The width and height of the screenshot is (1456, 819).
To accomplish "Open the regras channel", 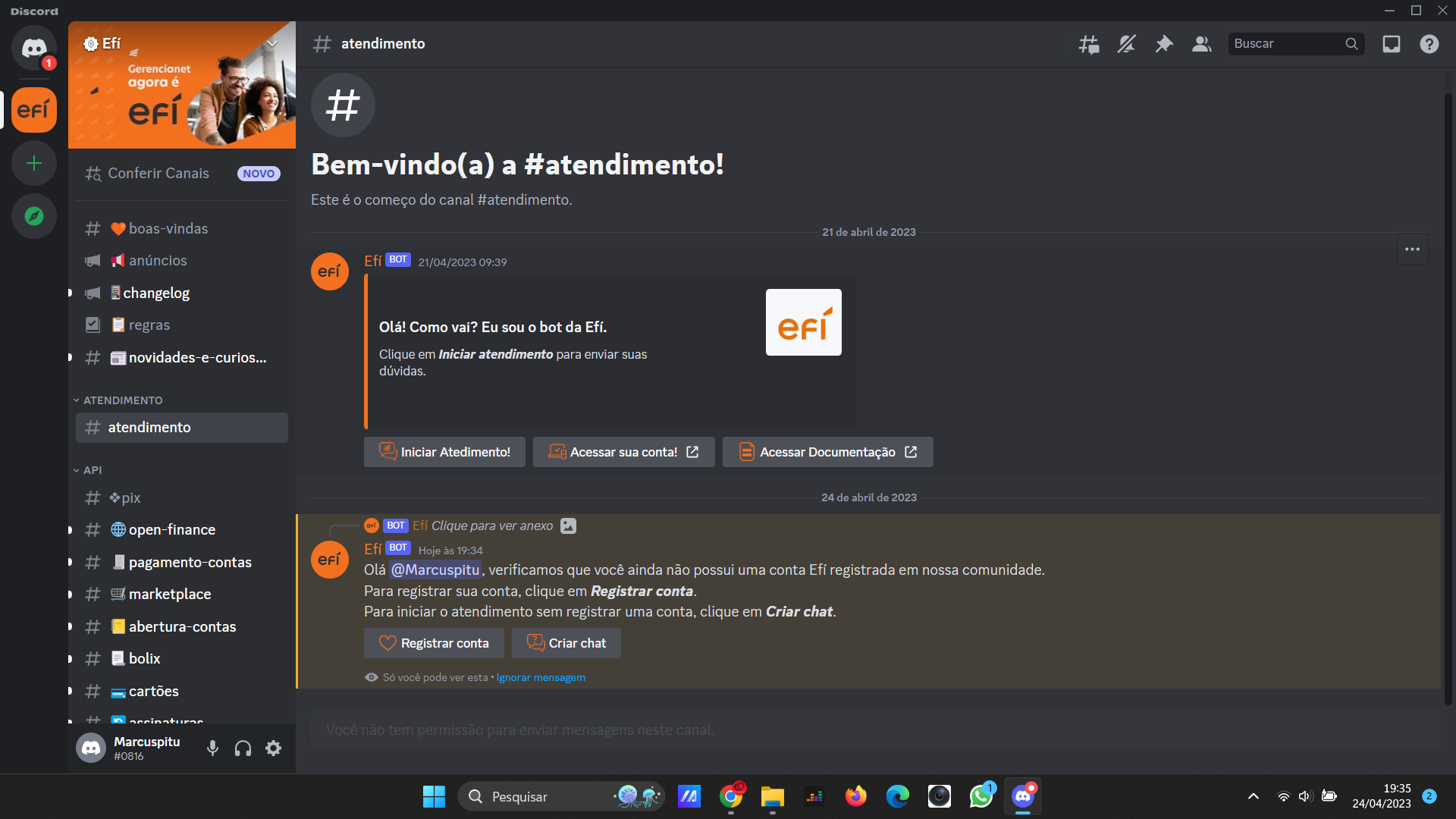I will [182, 325].
